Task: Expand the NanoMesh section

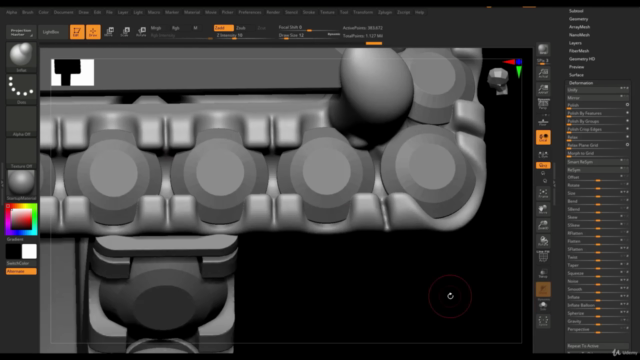Action: (579, 35)
